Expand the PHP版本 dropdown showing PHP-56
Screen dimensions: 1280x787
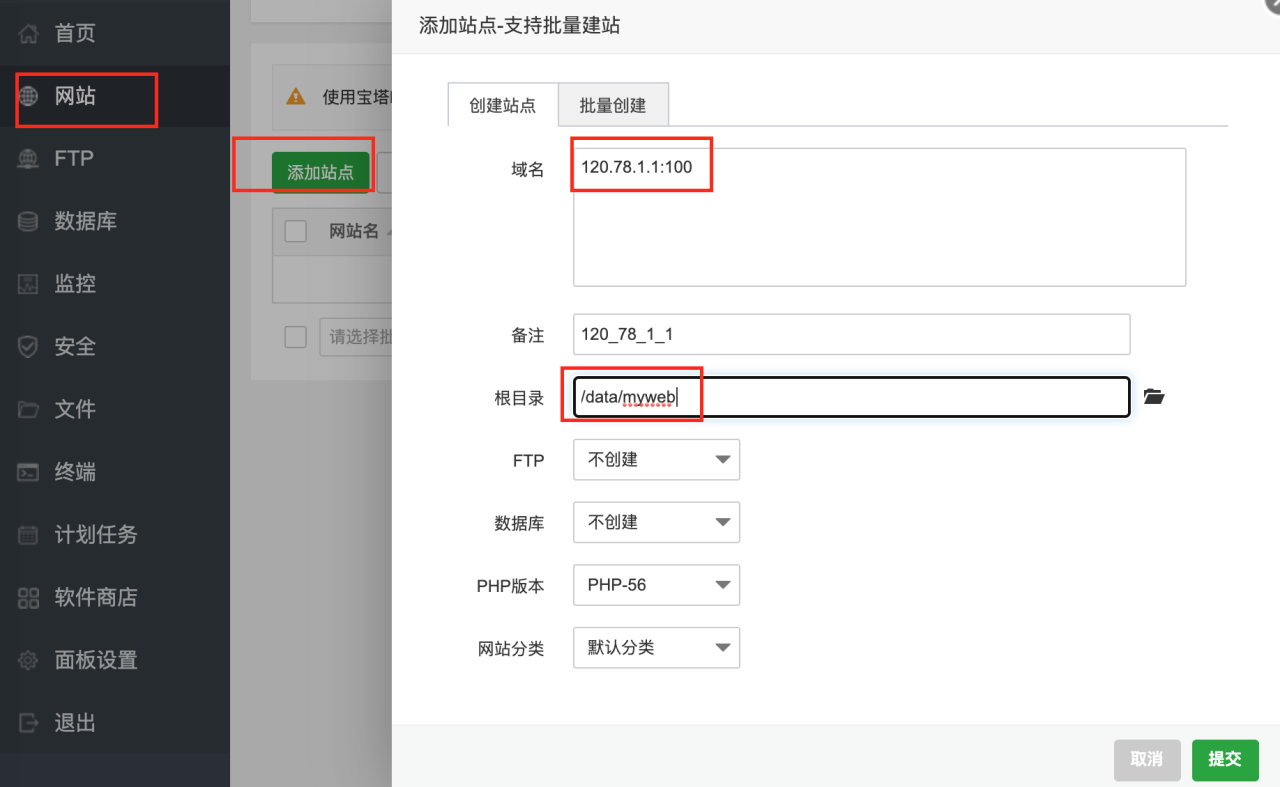pos(656,585)
